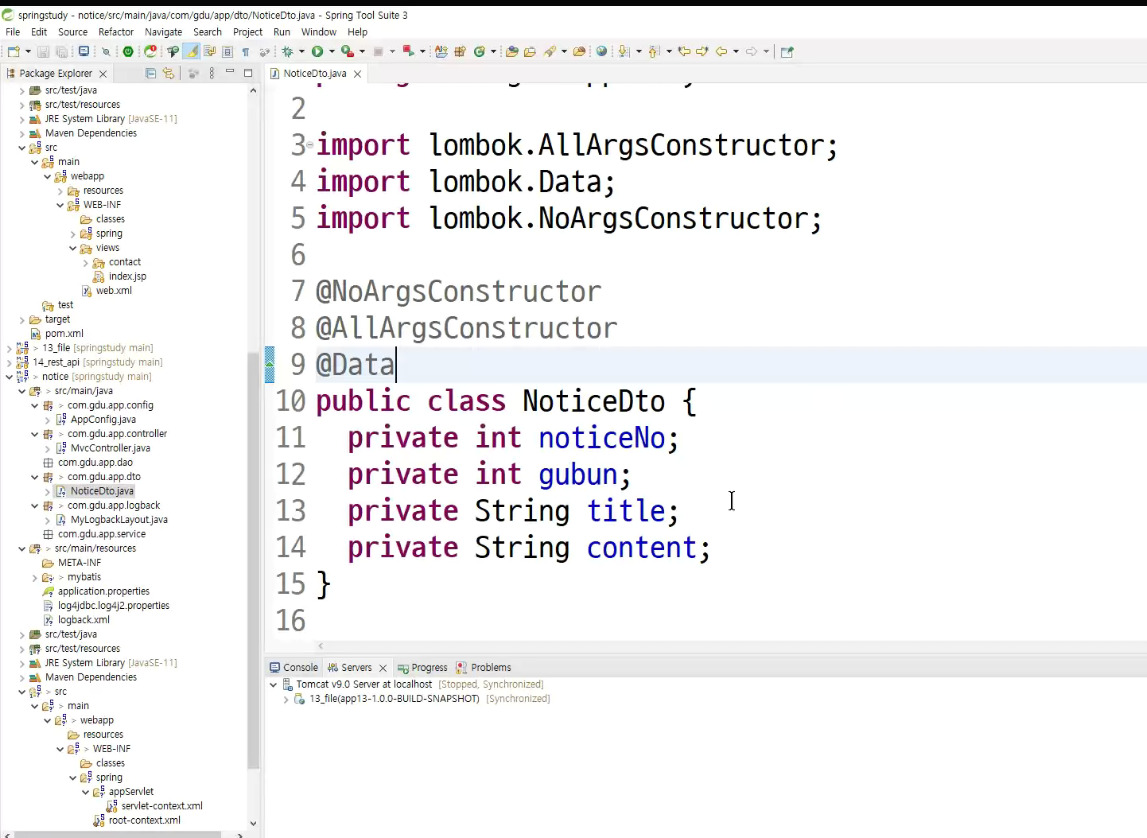Expand the 13_file(app13-1.0.0-BUILD-SNAPSHOT) module

pyautogui.click(x=286, y=699)
